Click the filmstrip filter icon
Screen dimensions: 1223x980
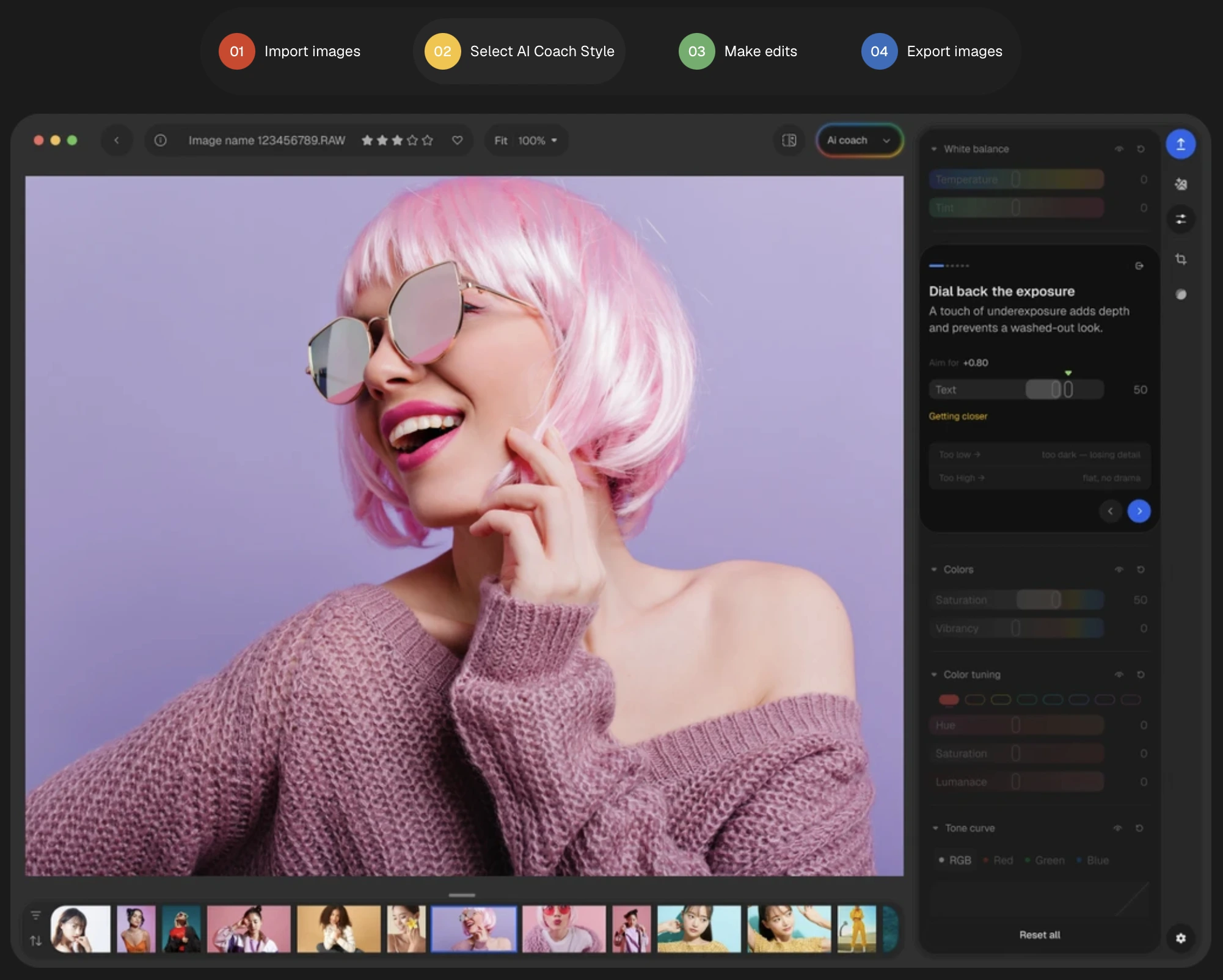pos(36,915)
